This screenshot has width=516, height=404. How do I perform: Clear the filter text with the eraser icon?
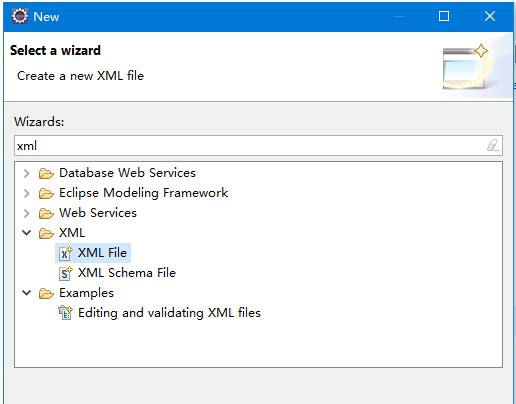click(493, 145)
